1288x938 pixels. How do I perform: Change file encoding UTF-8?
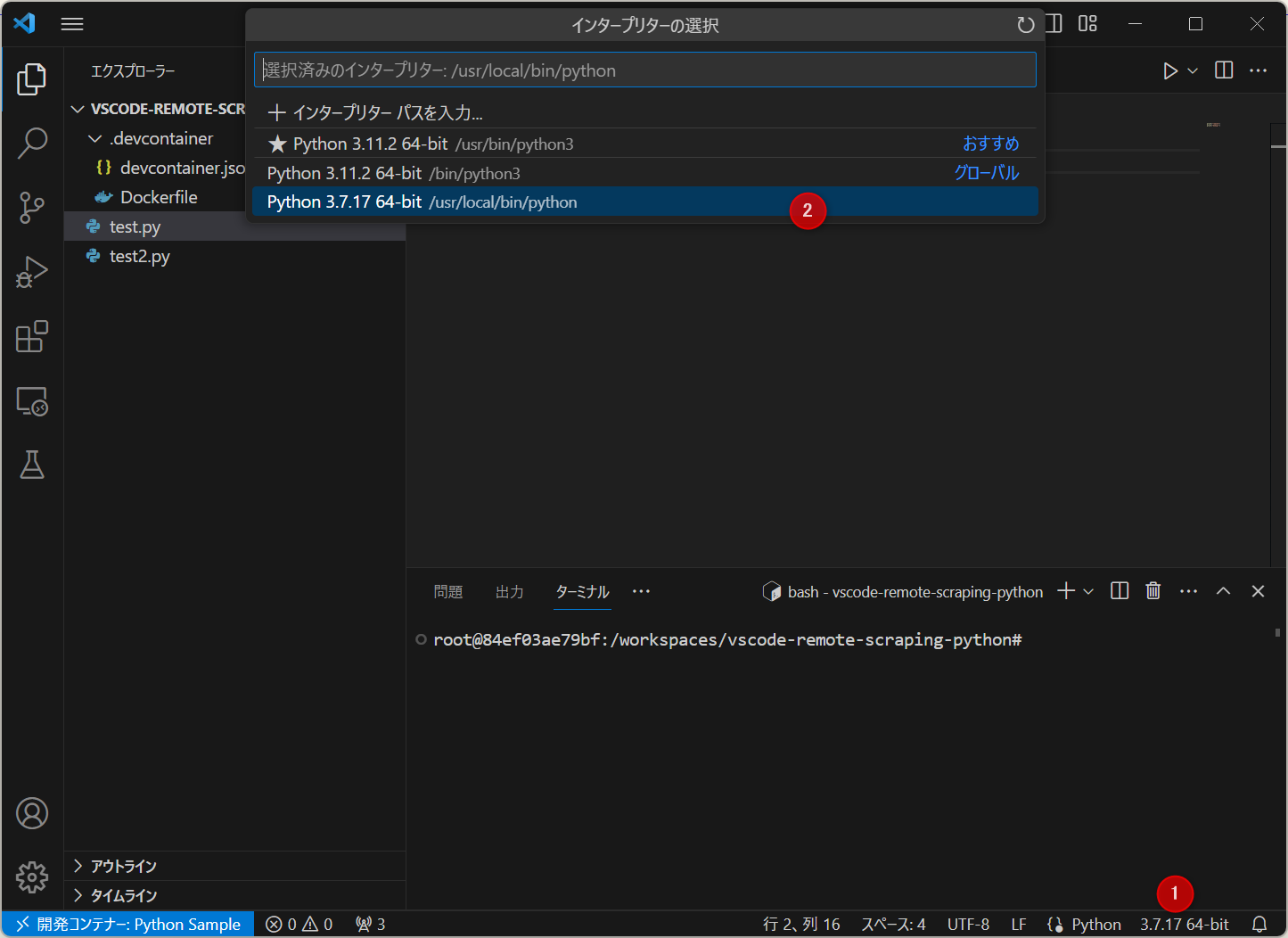[968, 925]
